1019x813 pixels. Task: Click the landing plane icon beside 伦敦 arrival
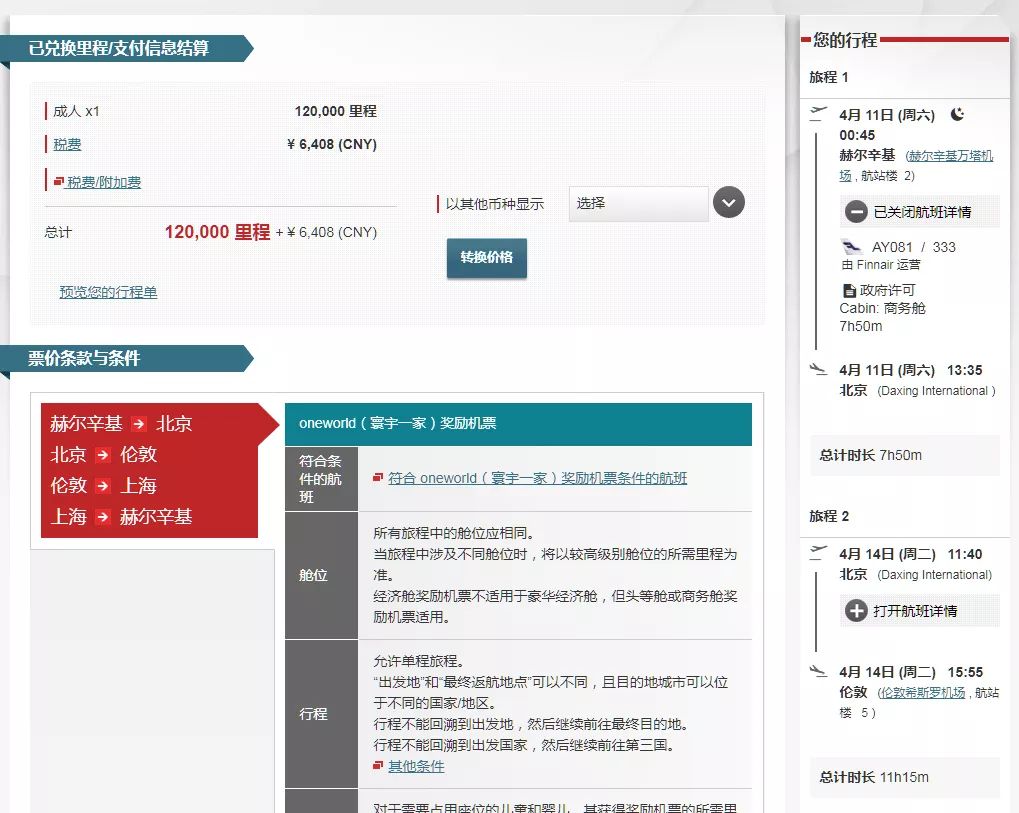pyautogui.click(x=817, y=670)
